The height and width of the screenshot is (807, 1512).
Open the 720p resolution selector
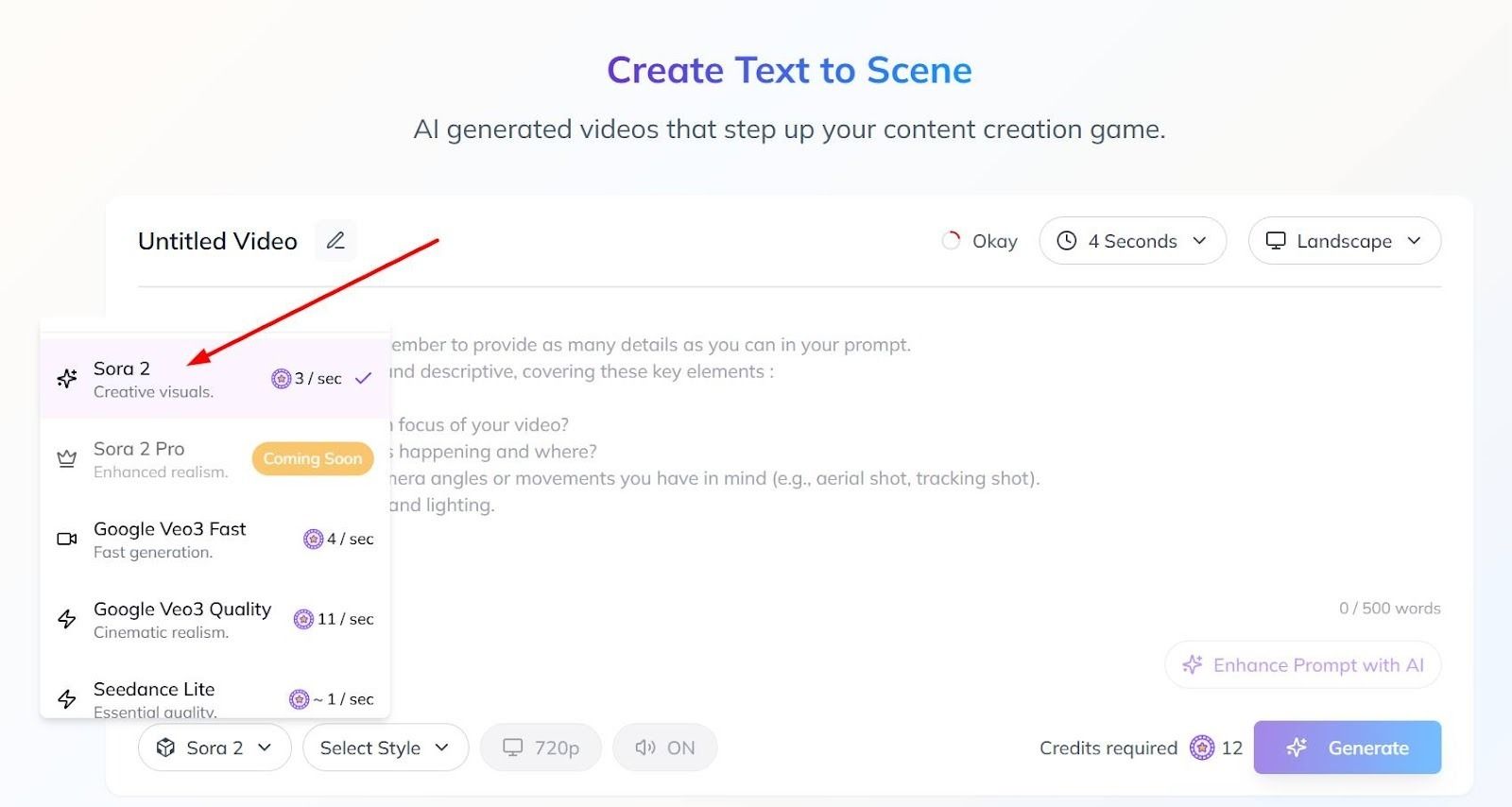pos(541,747)
